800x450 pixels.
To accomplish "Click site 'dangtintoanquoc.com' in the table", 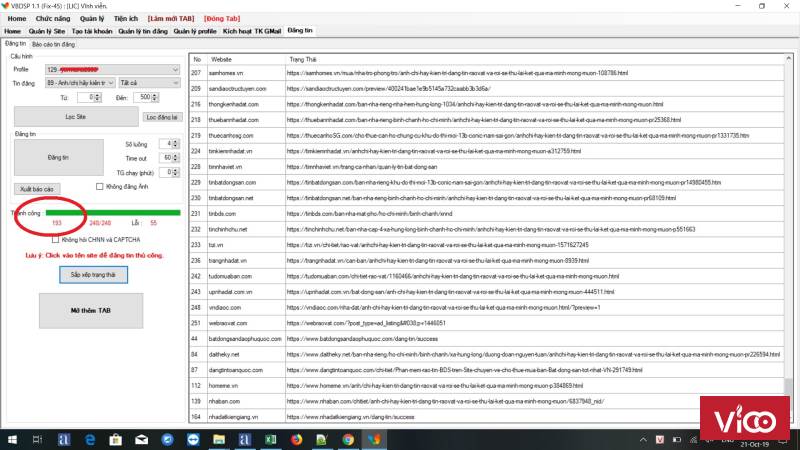I will coord(236,370).
